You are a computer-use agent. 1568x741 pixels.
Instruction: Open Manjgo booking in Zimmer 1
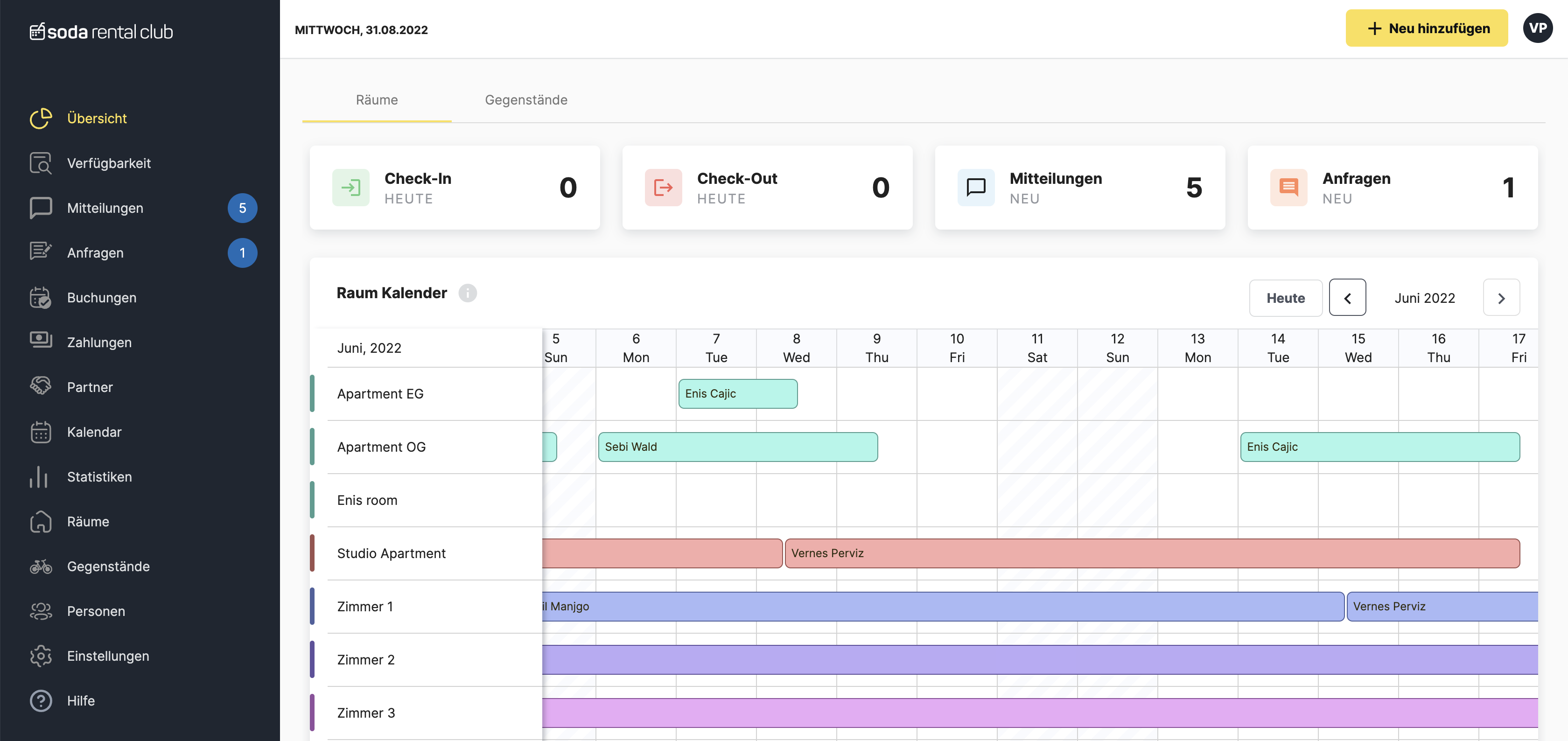click(943, 607)
